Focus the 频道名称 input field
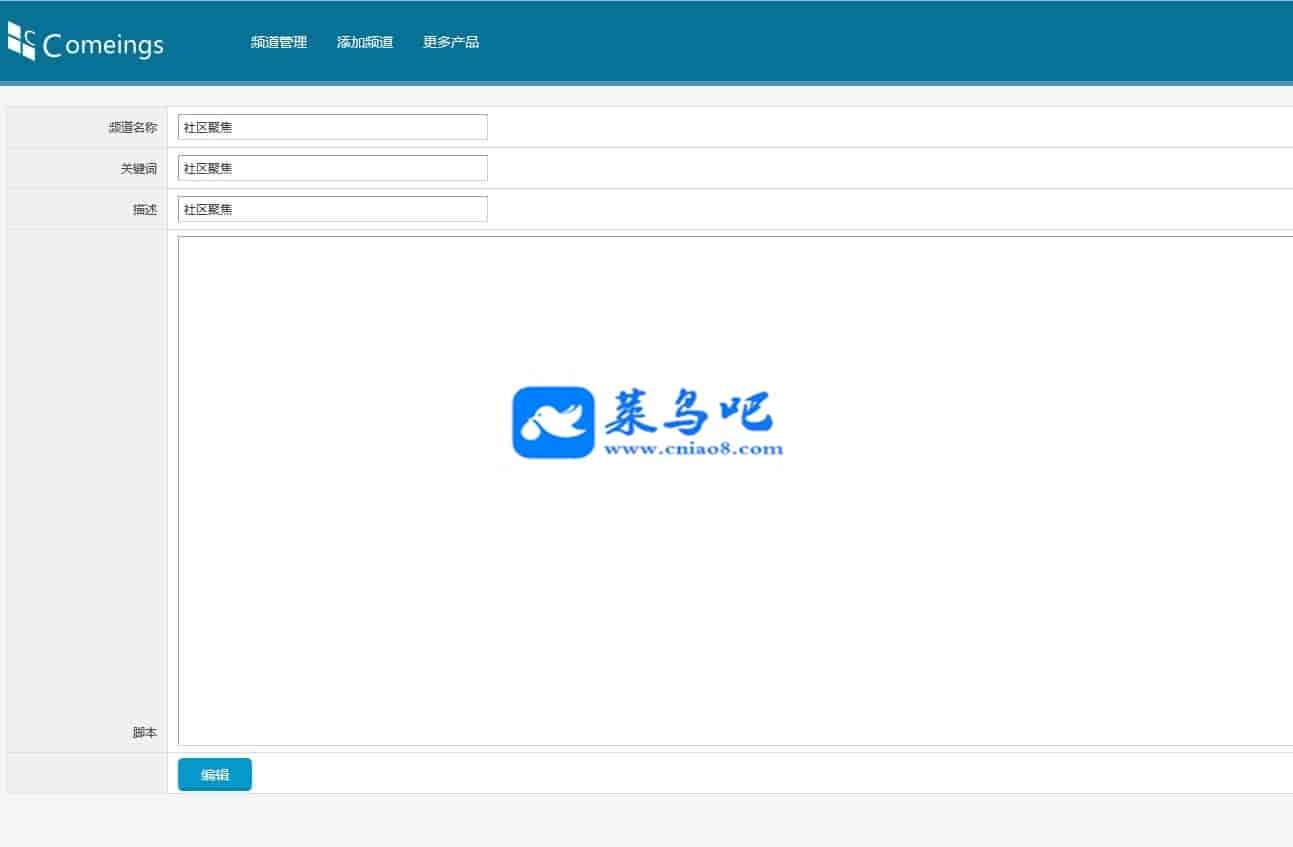The image size is (1293, 847). 332,127
